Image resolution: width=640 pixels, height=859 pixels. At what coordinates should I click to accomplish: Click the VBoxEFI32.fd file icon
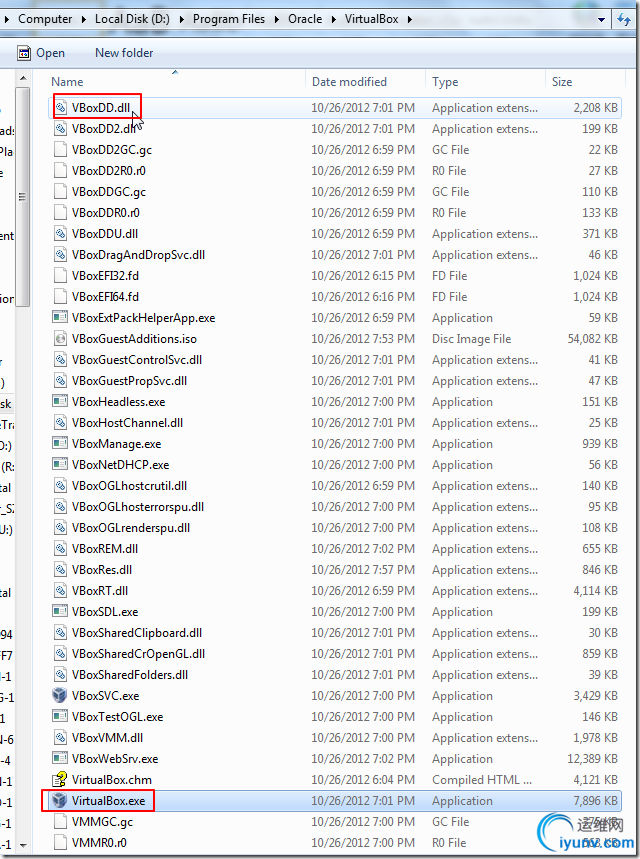coord(60,276)
